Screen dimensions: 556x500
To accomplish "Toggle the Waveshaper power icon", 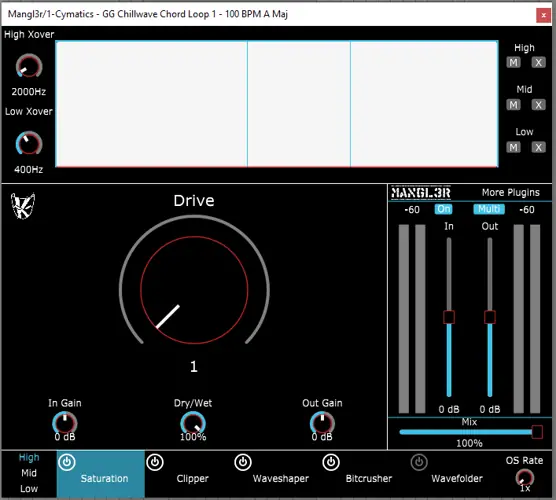I will click(243, 462).
